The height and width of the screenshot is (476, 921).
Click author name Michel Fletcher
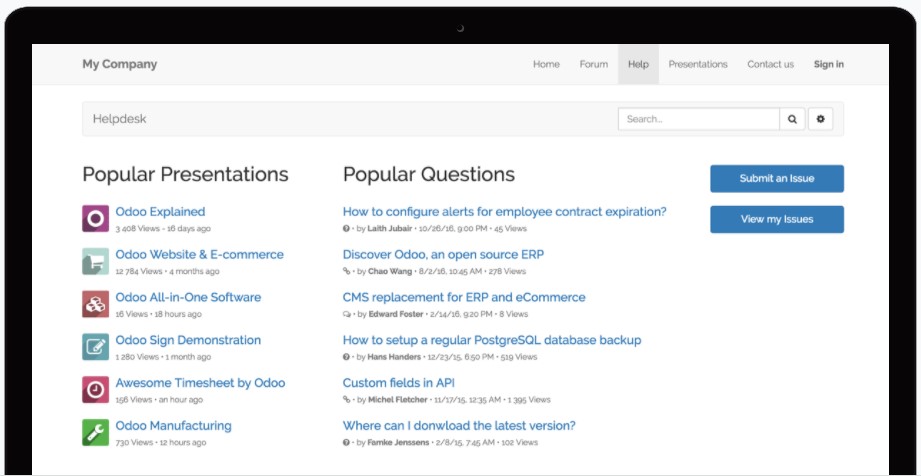tap(398, 400)
